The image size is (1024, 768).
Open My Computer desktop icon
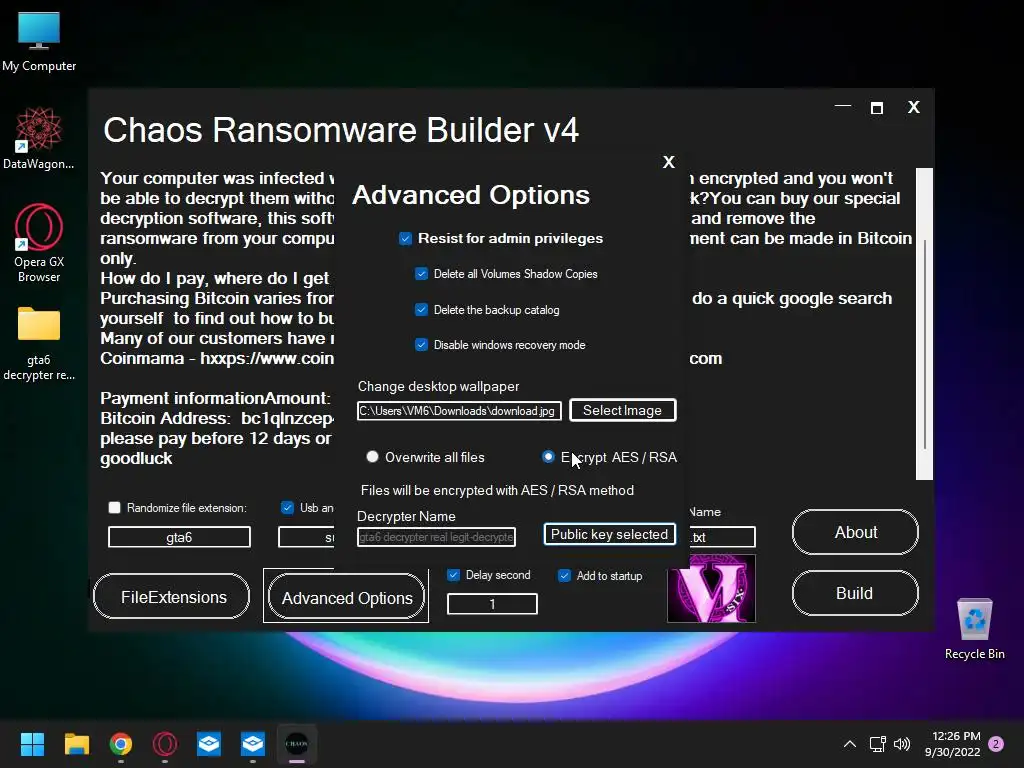coord(39,41)
